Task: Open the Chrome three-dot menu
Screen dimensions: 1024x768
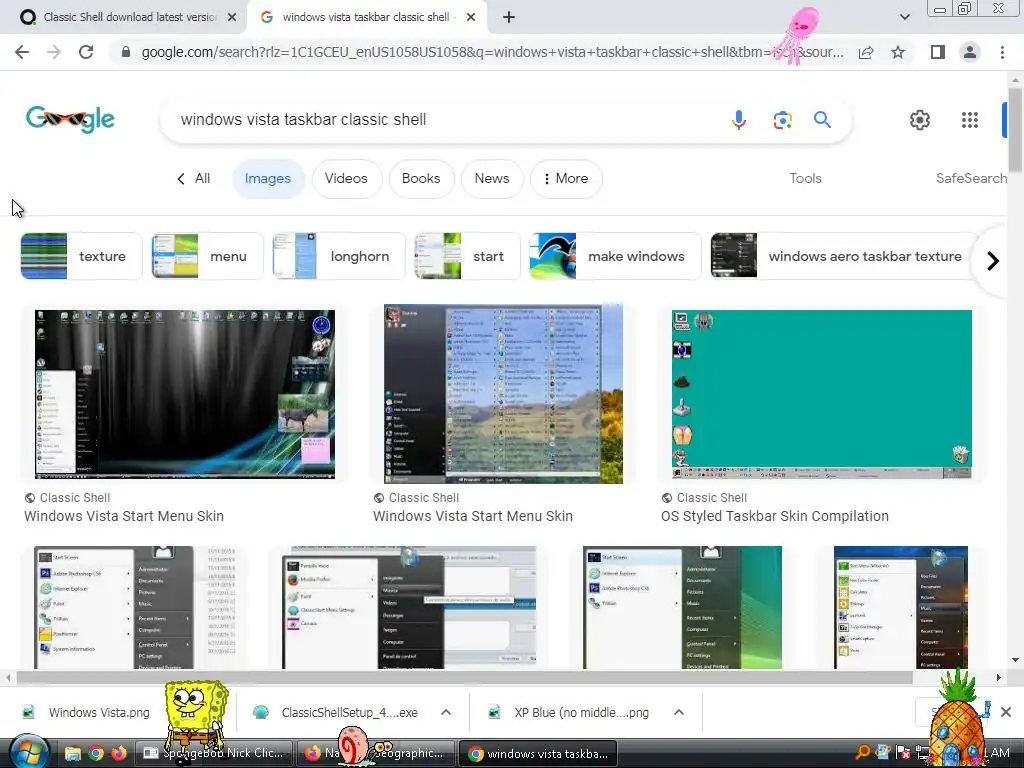Action: [1002, 52]
